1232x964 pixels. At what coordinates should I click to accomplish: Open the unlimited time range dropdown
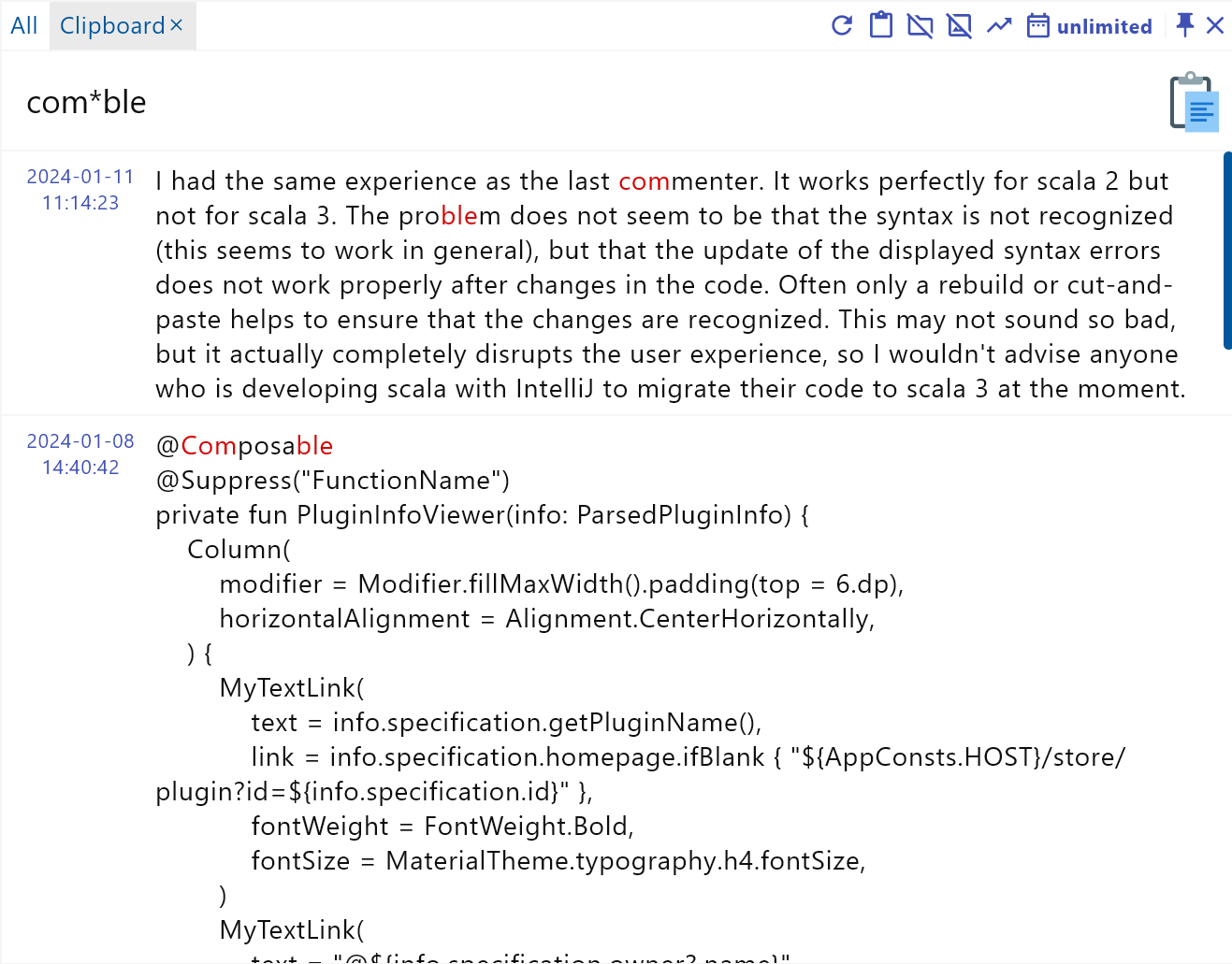1104,26
